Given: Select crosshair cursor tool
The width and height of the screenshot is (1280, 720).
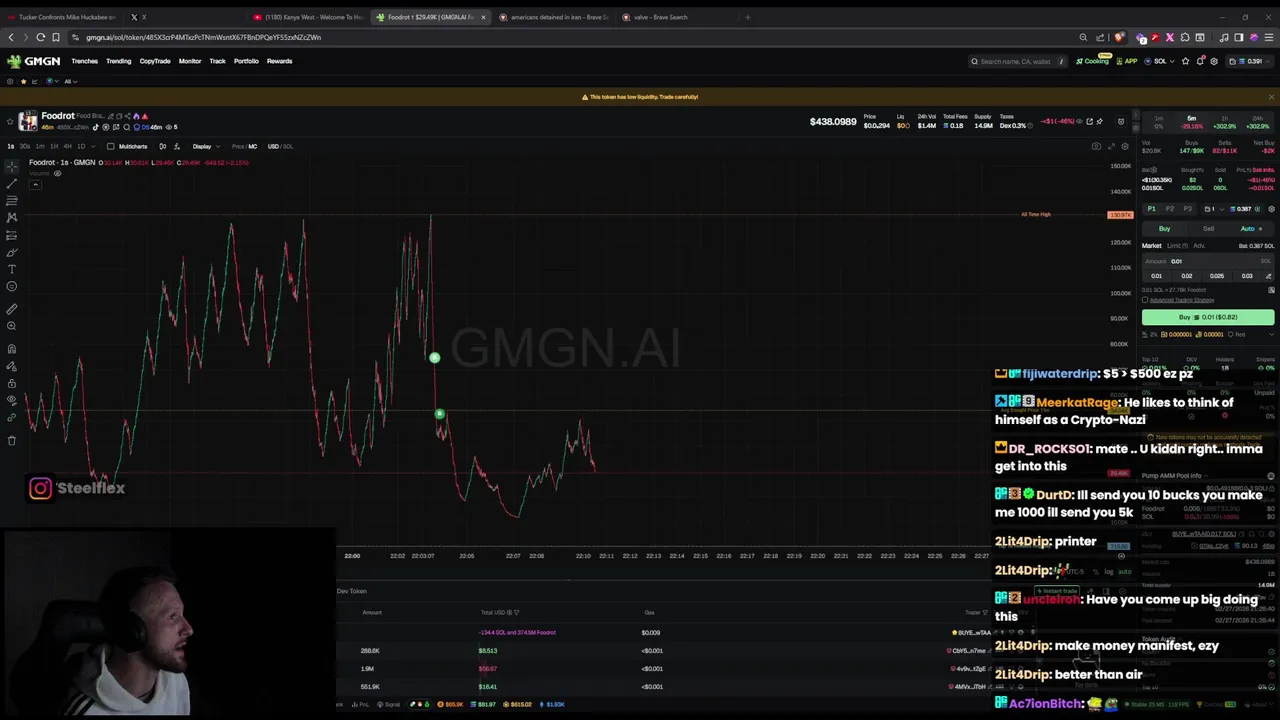Looking at the screenshot, I should pos(11,165).
